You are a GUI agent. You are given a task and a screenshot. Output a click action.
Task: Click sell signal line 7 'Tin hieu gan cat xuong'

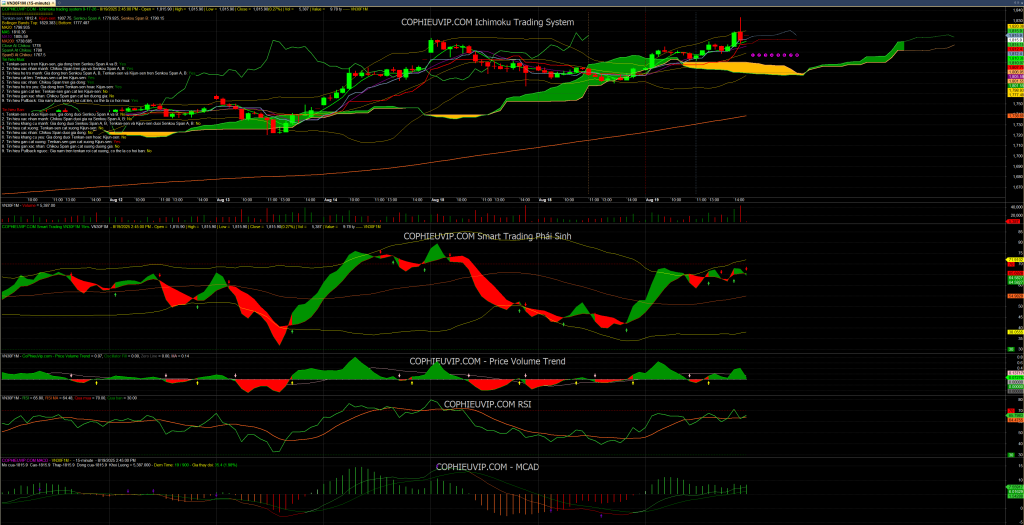61,142
